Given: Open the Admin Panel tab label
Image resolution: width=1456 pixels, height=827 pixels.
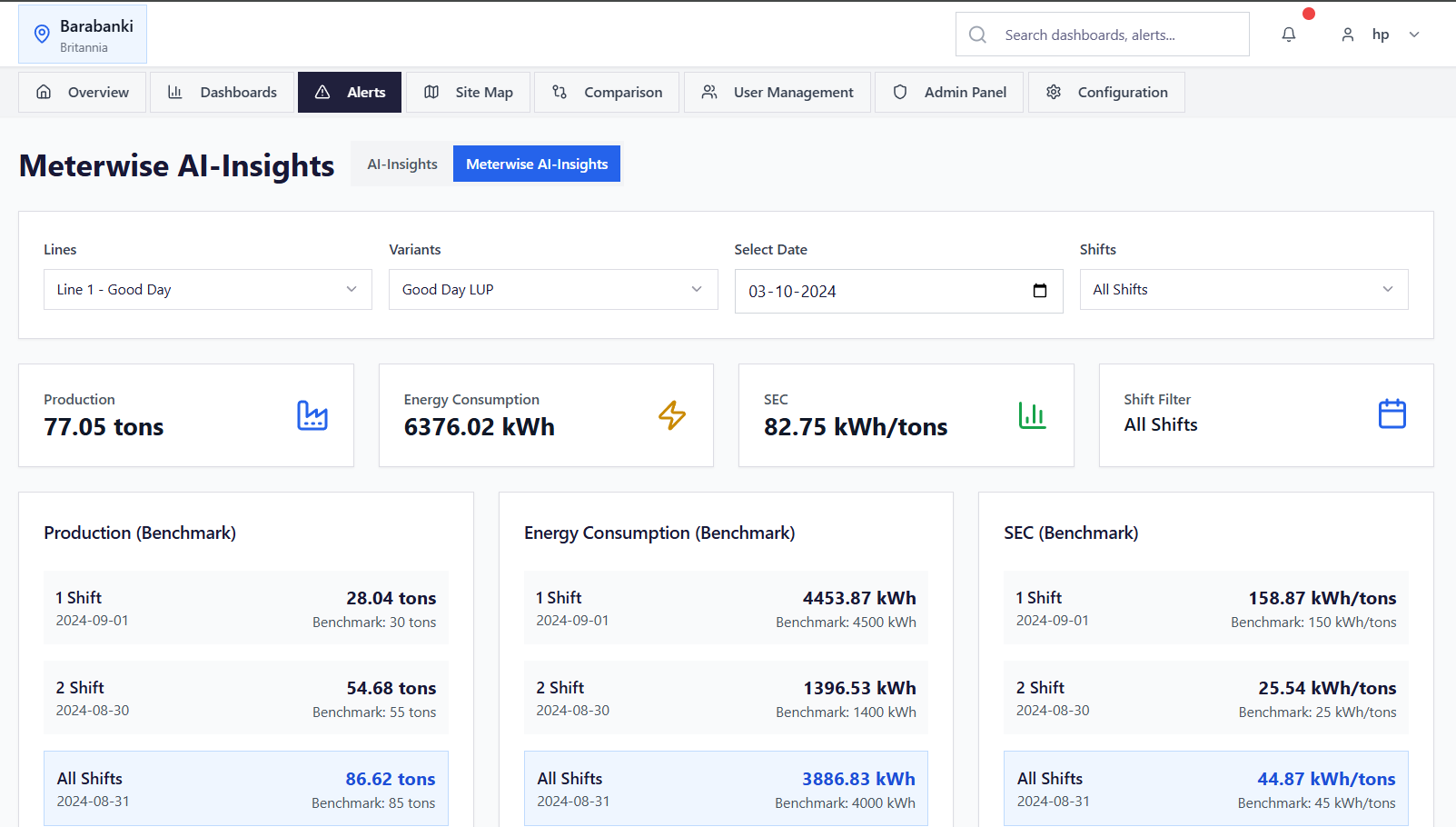Looking at the screenshot, I should [966, 92].
